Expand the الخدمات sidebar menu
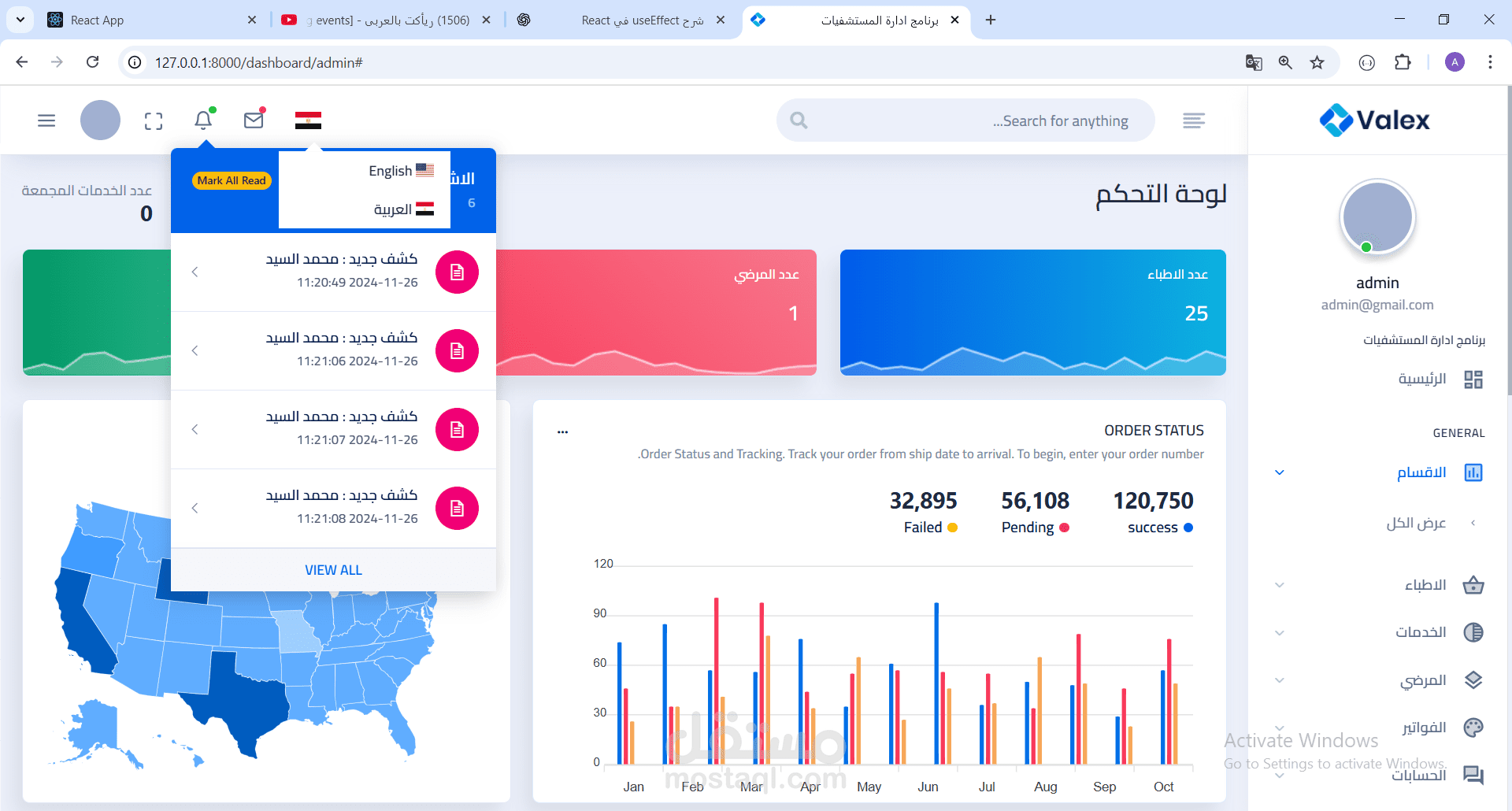The image size is (1512, 811). coord(1378,632)
